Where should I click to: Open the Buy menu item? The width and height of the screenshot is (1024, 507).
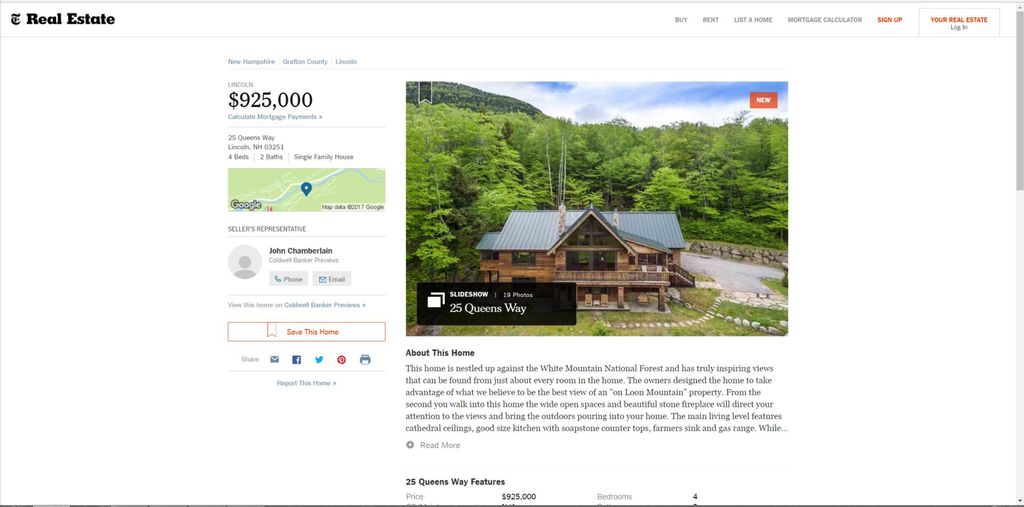click(681, 20)
